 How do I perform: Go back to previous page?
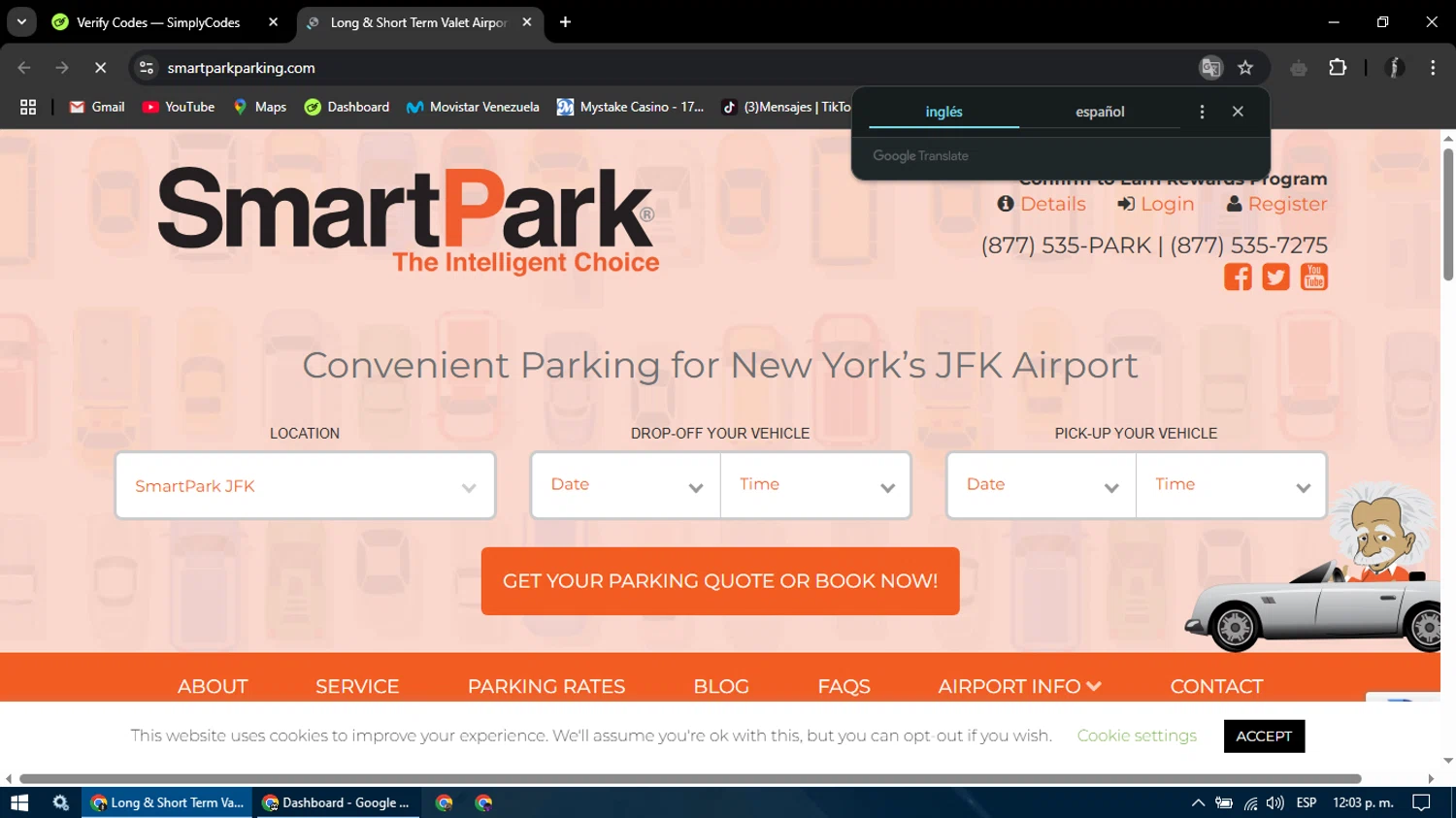pyautogui.click(x=24, y=68)
